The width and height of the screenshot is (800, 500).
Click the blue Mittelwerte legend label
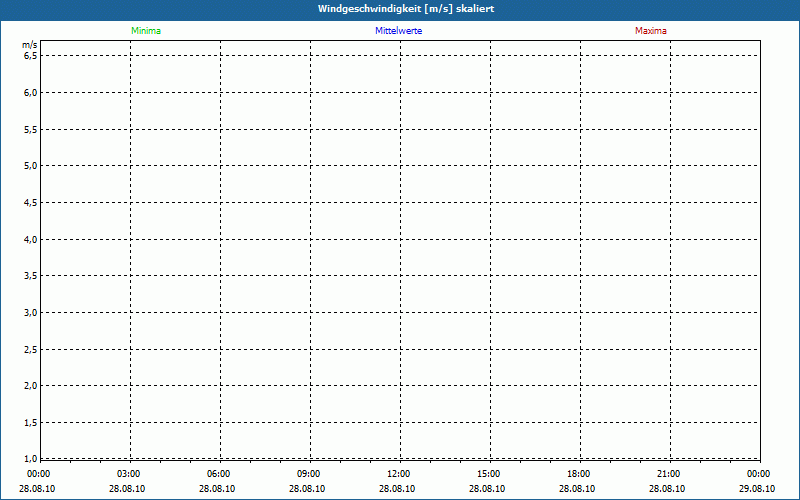(398, 31)
